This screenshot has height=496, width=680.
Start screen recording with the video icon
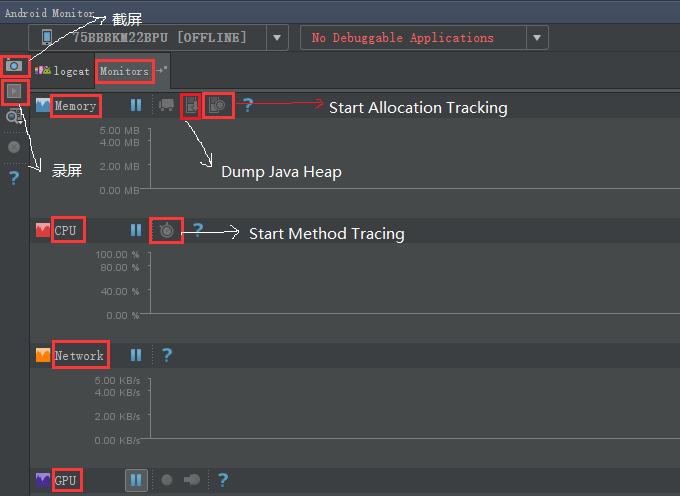pos(14,91)
